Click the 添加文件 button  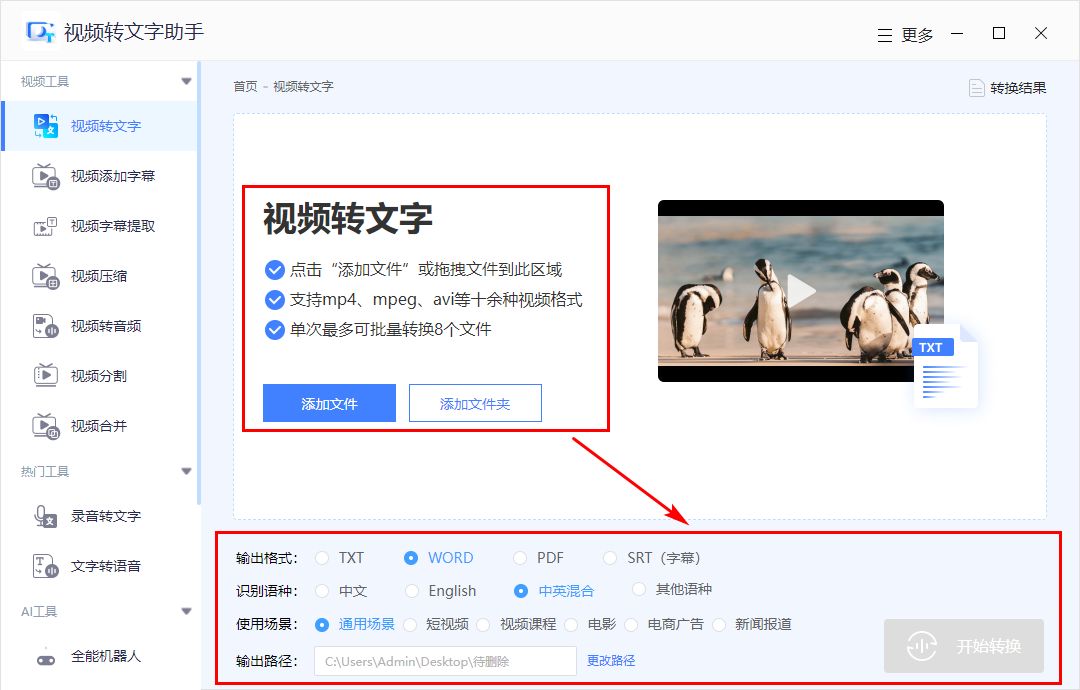[x=329, y=403]
